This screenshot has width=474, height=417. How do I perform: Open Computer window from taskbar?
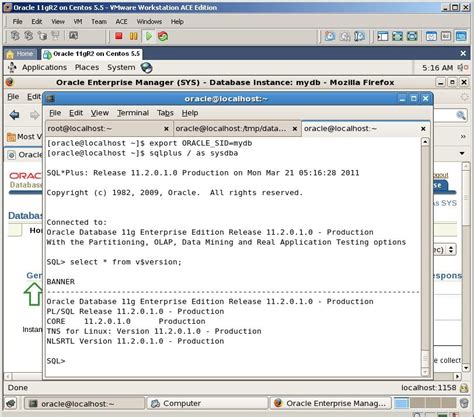coord(208,403)
